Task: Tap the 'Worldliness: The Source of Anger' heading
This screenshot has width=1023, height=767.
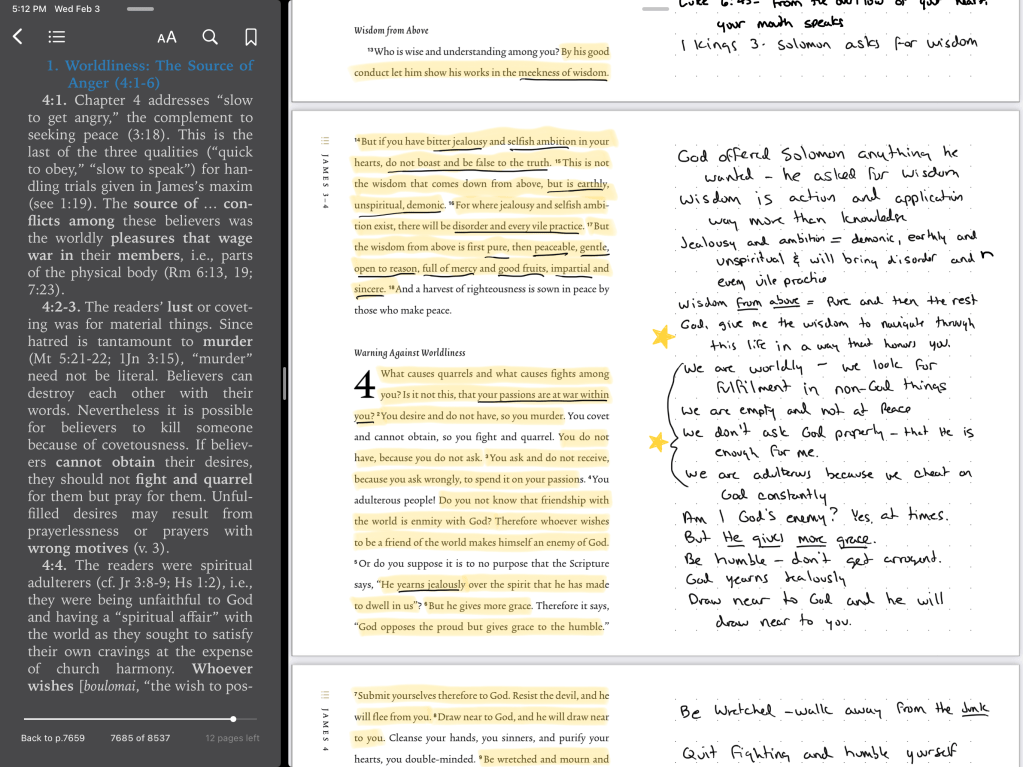Action: 150,74
